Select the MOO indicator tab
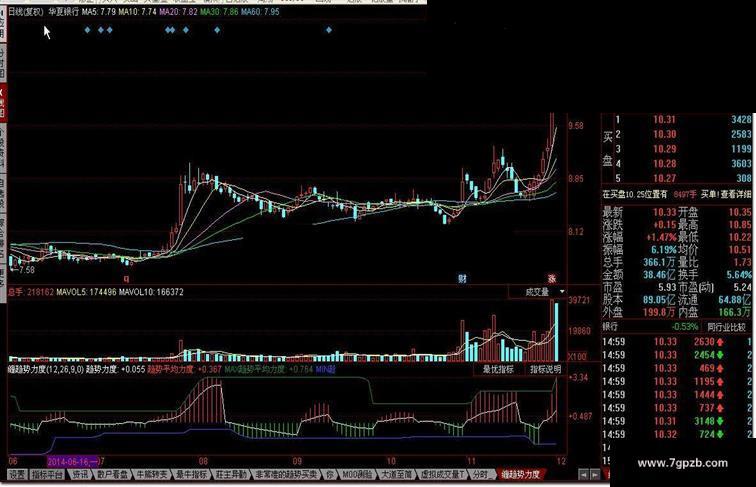This screenshot has height=487, width=756. [x=357, y=474]
